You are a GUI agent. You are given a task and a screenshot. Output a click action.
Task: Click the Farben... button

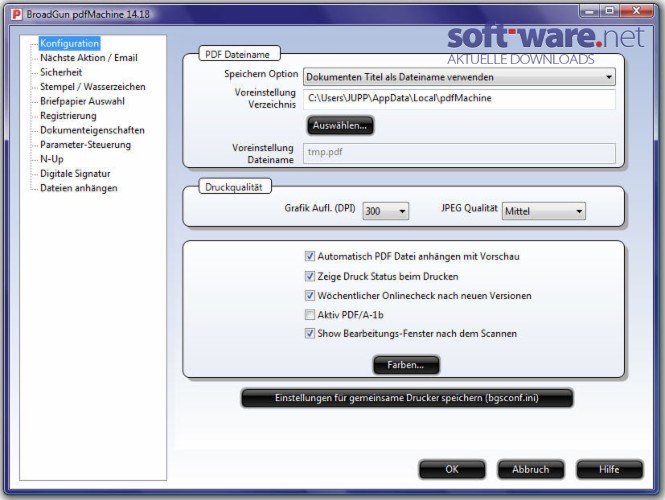406,365
